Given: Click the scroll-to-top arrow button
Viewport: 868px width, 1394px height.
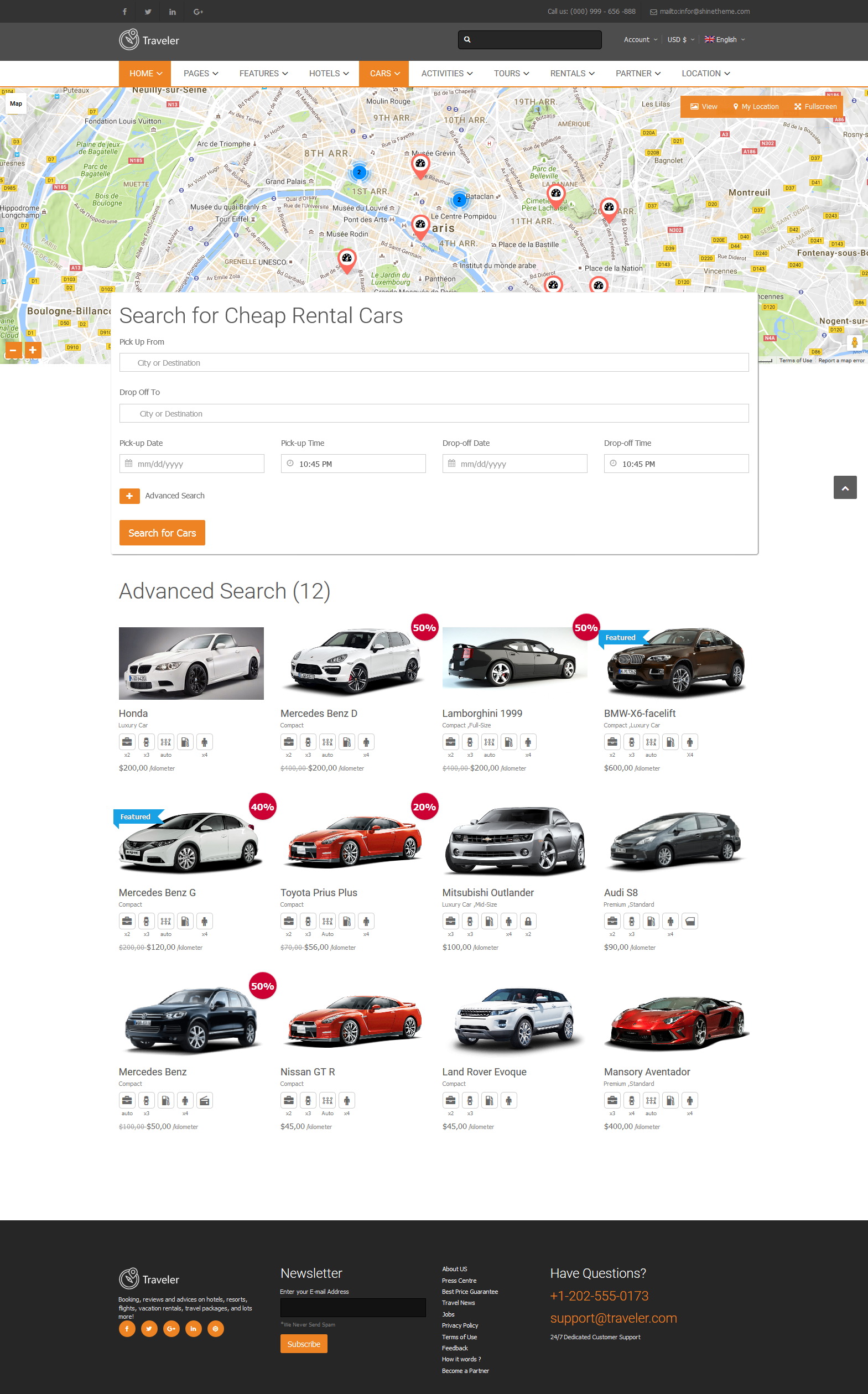Looking at the screenshot, I should pyautogui.click(x=845, y=487).
